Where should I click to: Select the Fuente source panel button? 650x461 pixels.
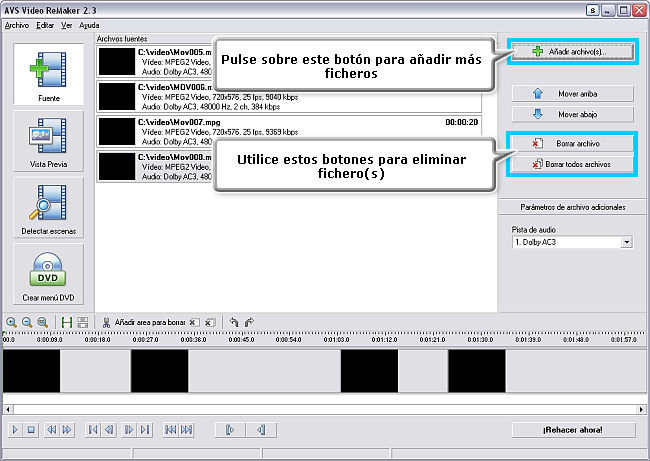point(49,74)
